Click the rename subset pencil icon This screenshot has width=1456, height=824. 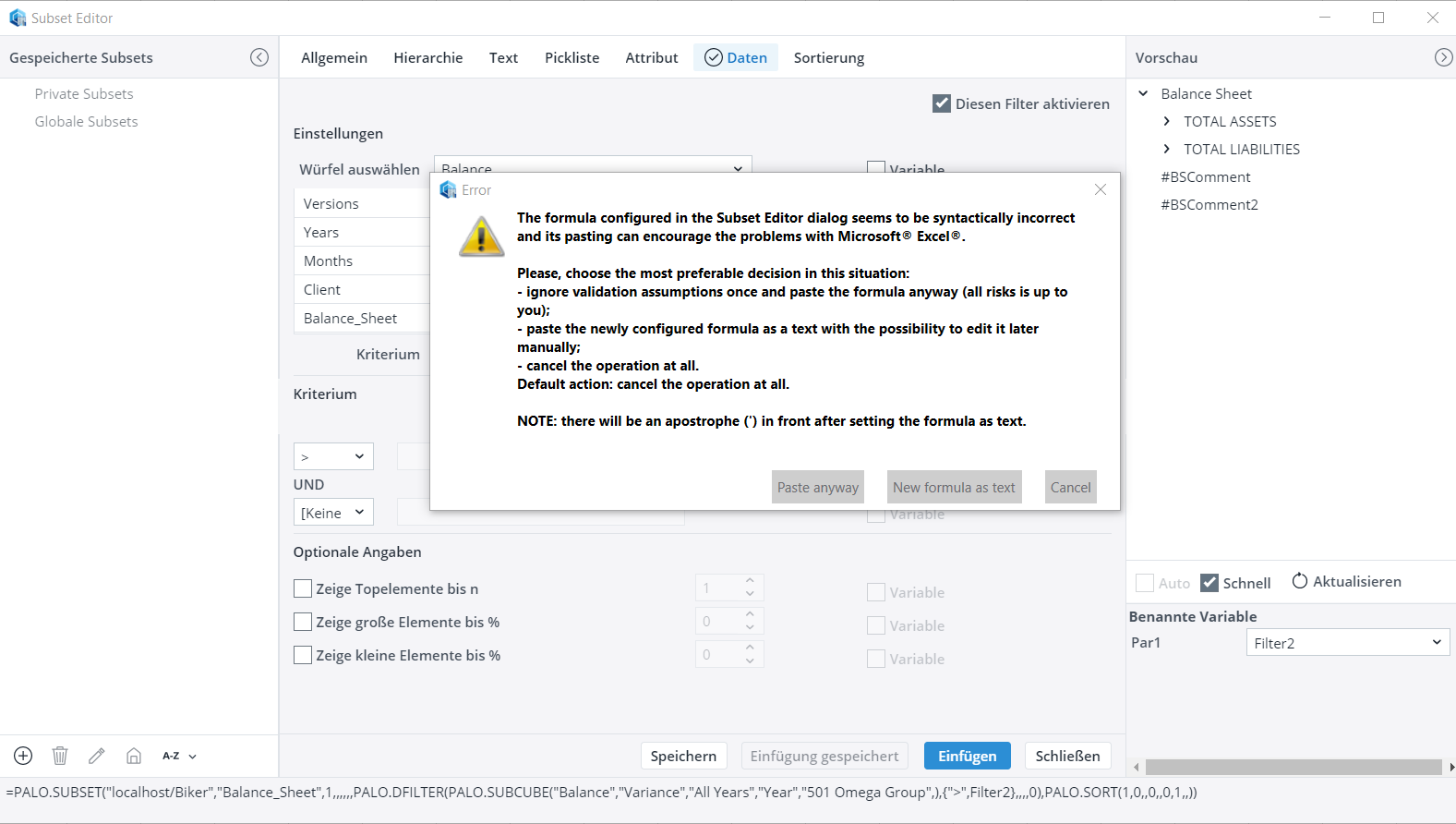tap(97, 756)
